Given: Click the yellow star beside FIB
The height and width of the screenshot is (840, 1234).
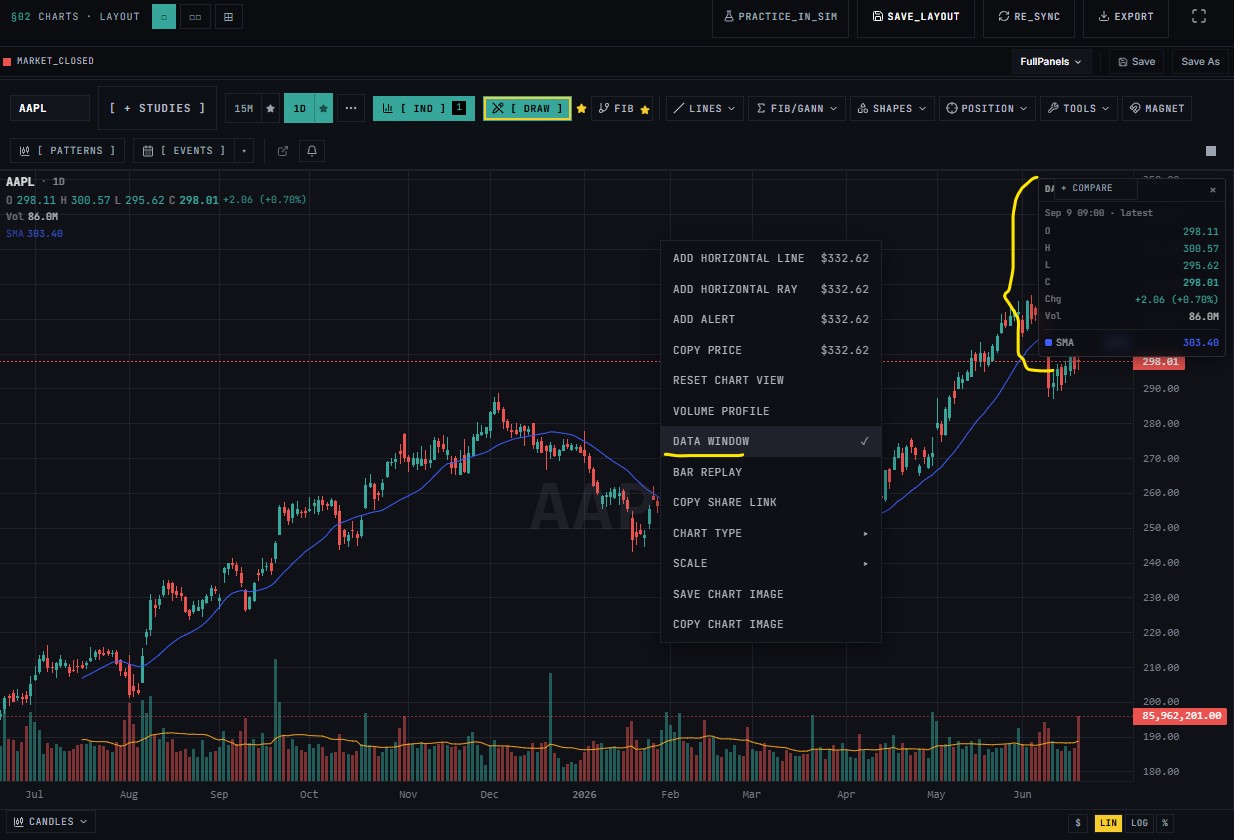Looking at the screenshot, I should (645, 108).
